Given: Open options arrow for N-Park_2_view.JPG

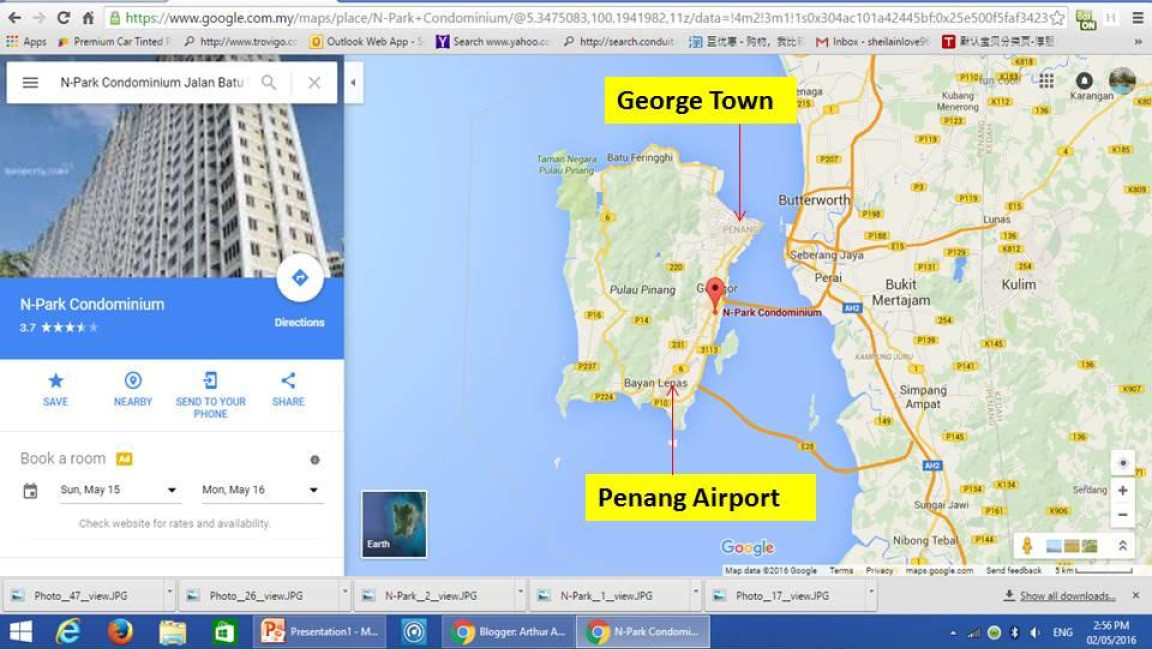Looking at the screenshot, I should pyautogui.click(x=520, y=591).
